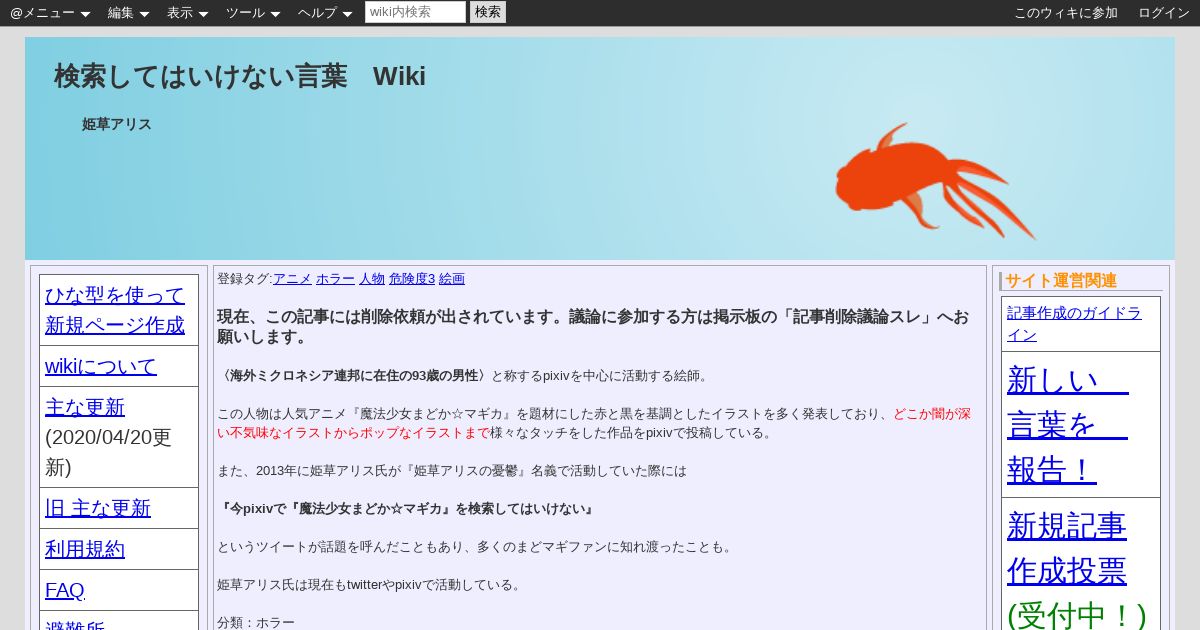Click the (2020/04/20更新) date text
This screenshot has height=630, width=1200.
click(x=108, y=452)
